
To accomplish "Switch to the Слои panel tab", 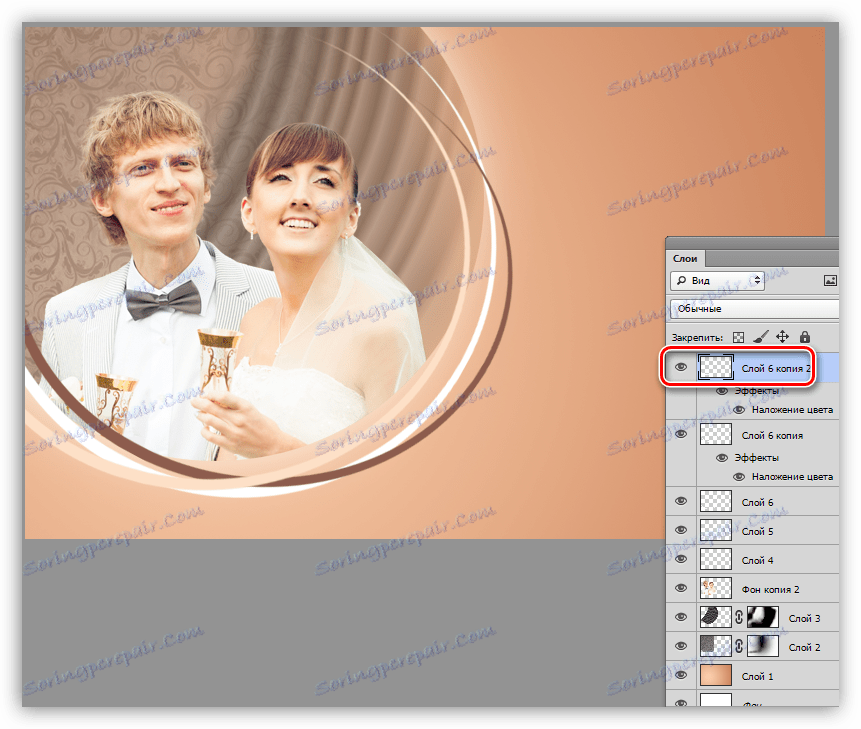I will pyautogui.click(x=685, y=258).
